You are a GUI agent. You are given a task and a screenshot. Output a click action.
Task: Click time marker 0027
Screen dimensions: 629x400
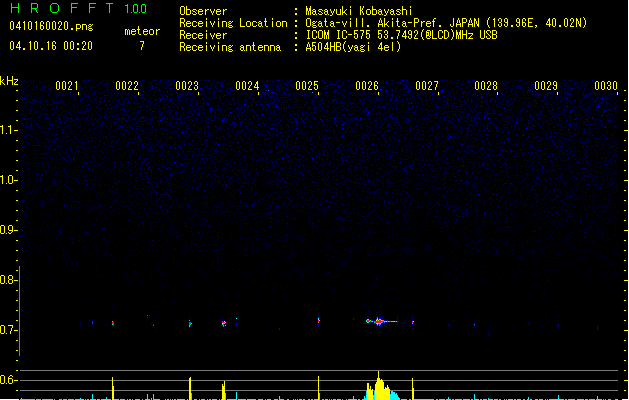pyautogui.click(x=427, y=86)
